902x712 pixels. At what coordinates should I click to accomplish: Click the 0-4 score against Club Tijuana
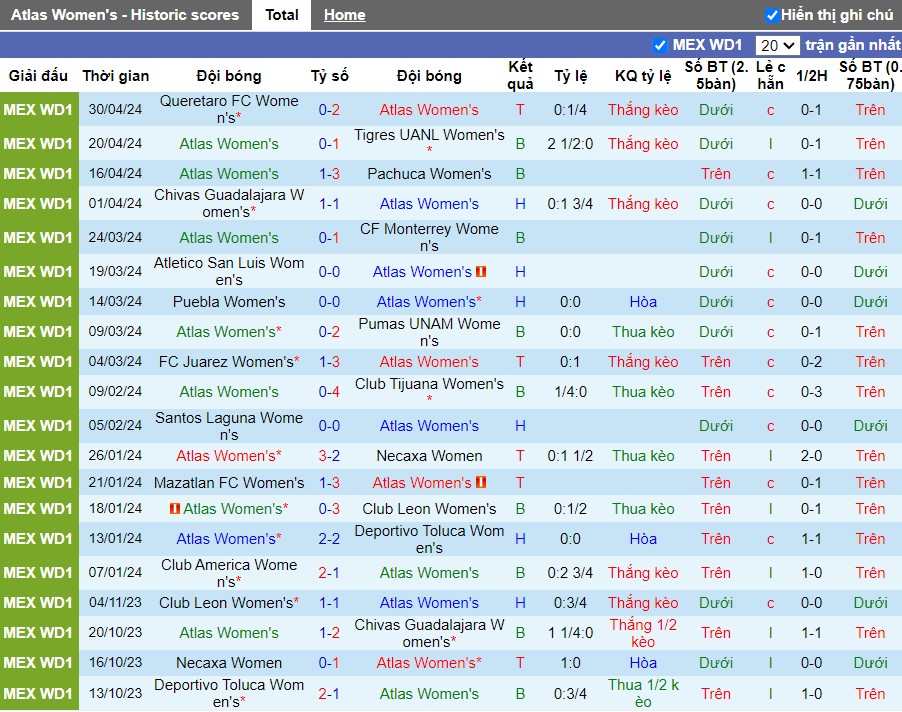(329, 392)
